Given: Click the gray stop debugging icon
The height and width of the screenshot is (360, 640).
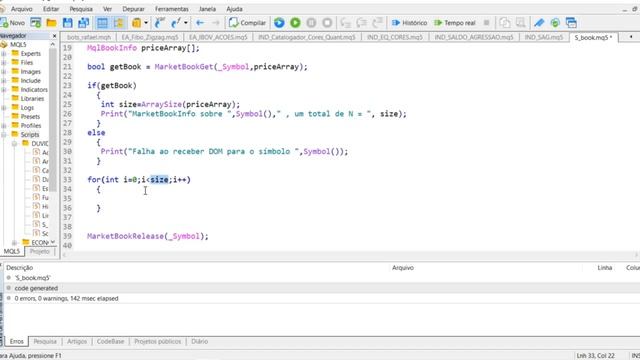Looking at the screenshot, I should (327, 23).
